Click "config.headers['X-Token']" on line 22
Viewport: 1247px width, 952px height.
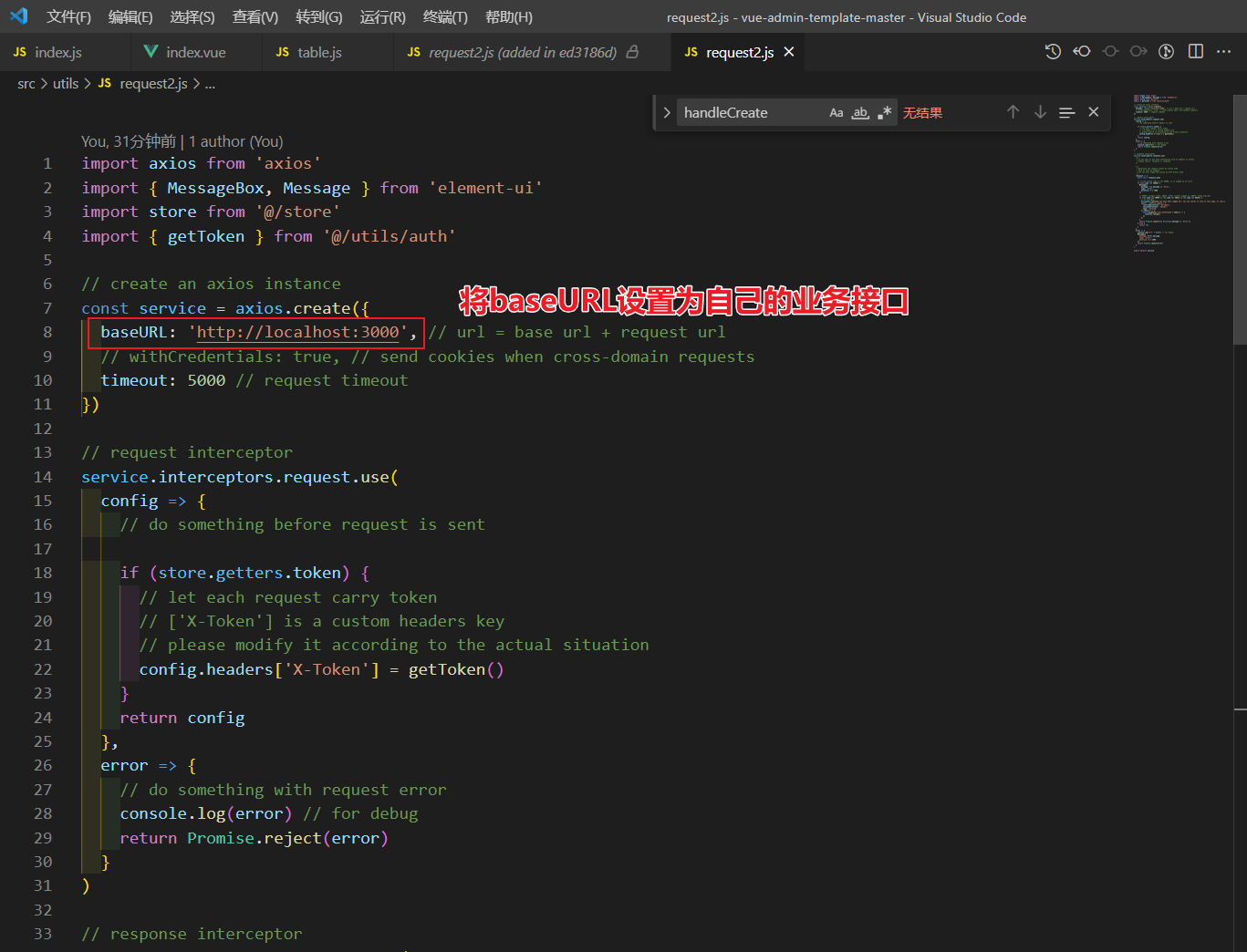[x=259, y=669]
